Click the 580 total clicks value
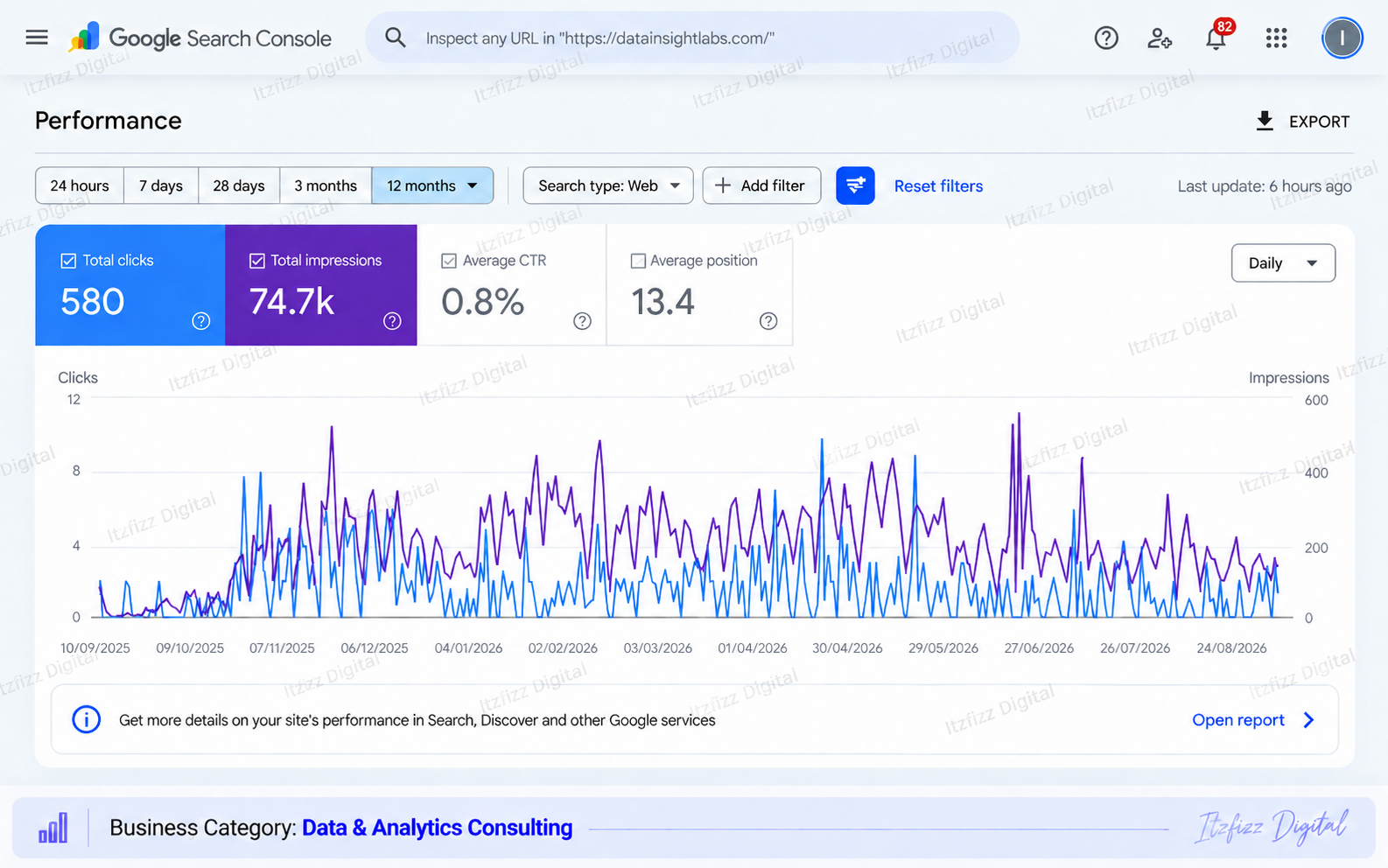 93,302
